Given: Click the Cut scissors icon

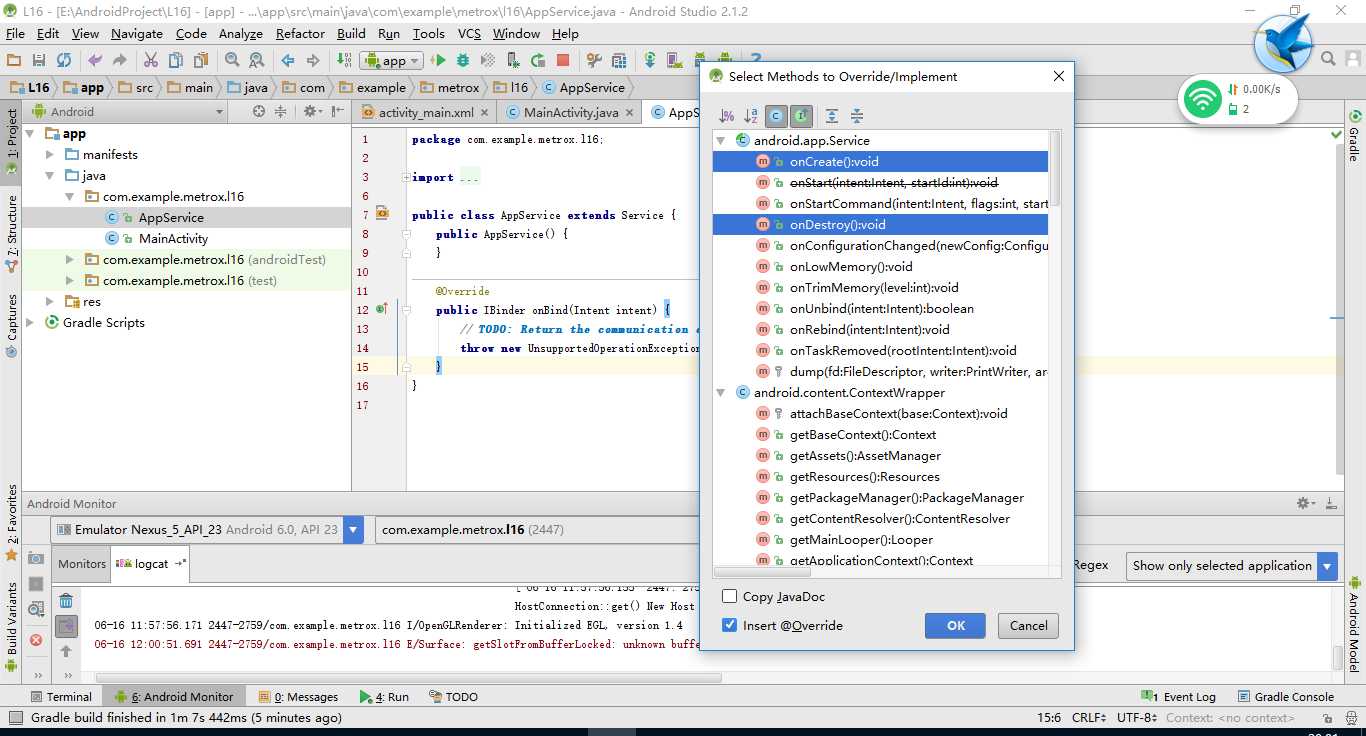Looking at the screenshot, I should [151, 60].
